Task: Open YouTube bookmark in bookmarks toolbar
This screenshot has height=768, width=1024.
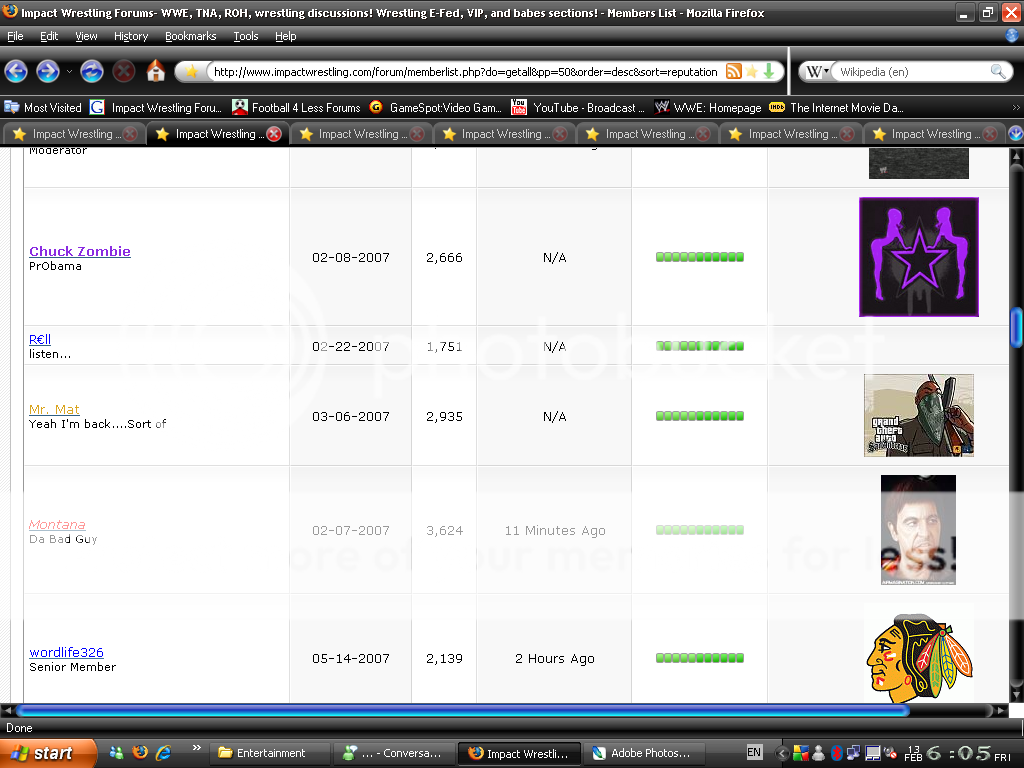Action: pyautogui.click(x=578, y=108)
